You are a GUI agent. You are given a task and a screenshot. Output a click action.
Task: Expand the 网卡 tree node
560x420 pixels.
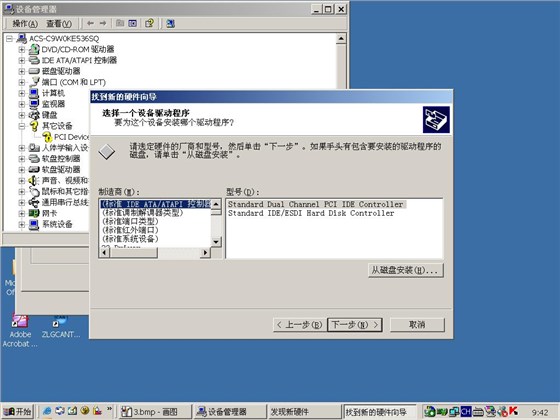coord(22,214)
